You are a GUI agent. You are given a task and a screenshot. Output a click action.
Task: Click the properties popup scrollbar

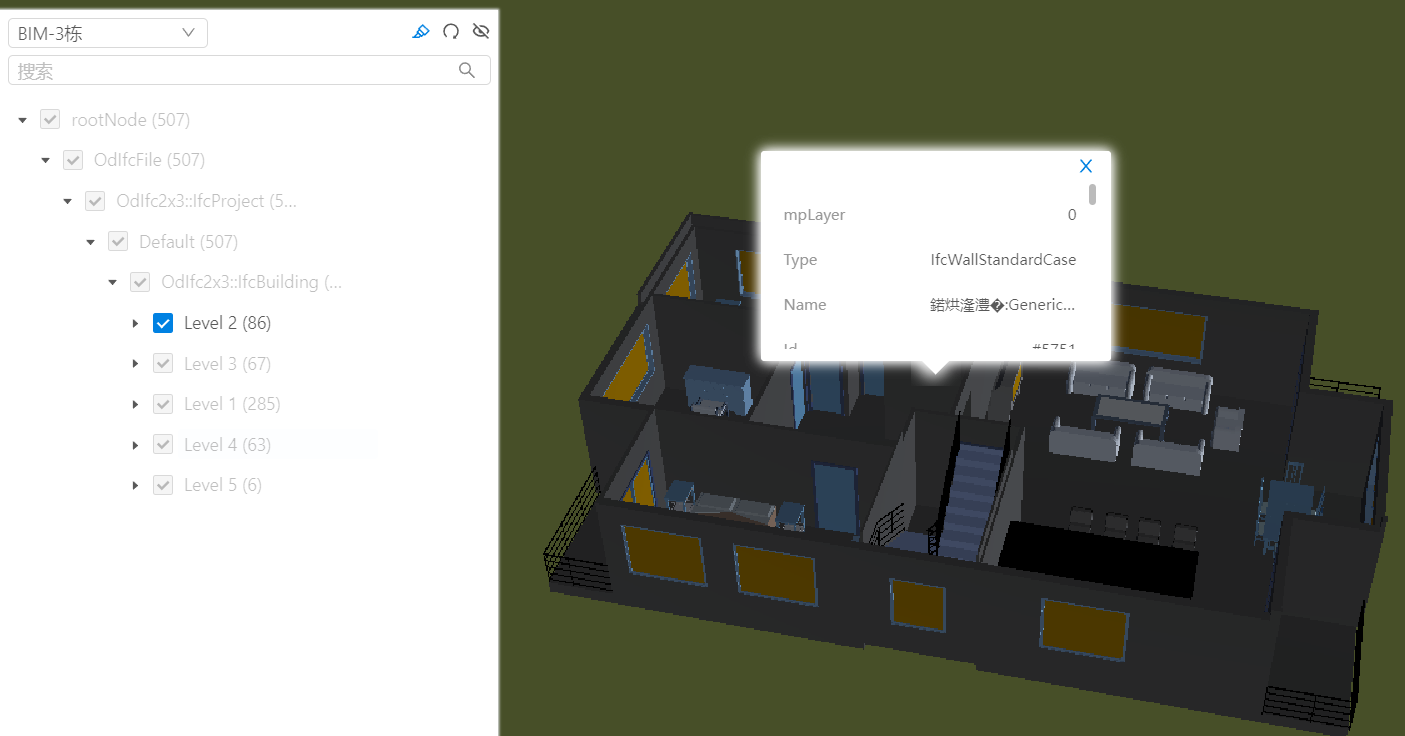click(1092, 194)
